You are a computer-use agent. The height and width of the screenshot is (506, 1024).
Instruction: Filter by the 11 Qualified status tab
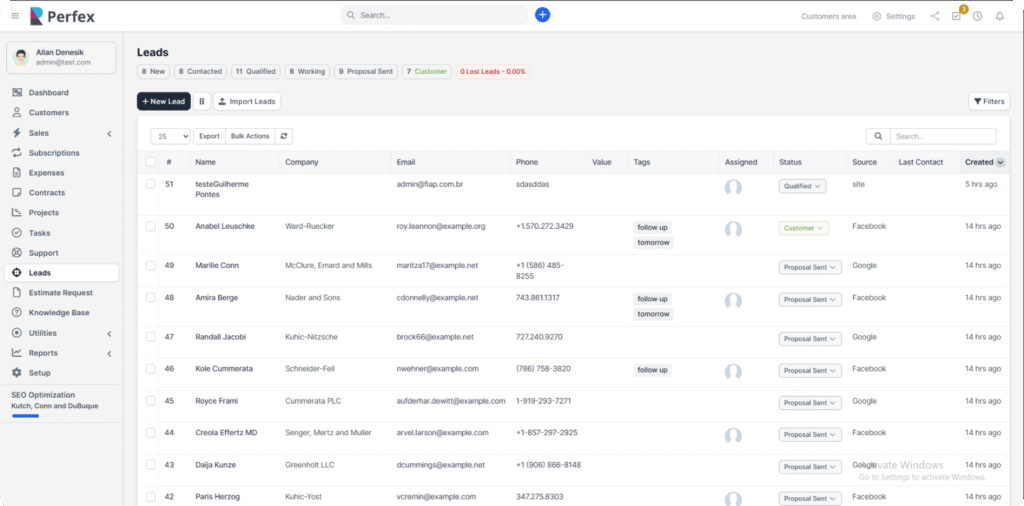tap(256, 72)
